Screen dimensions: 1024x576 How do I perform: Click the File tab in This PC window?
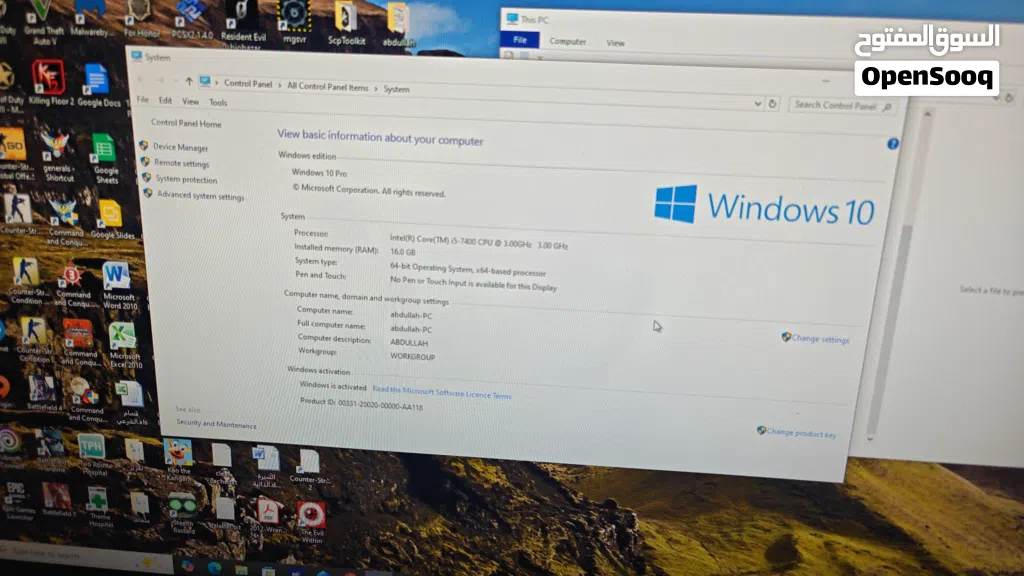tap(520, 40)
